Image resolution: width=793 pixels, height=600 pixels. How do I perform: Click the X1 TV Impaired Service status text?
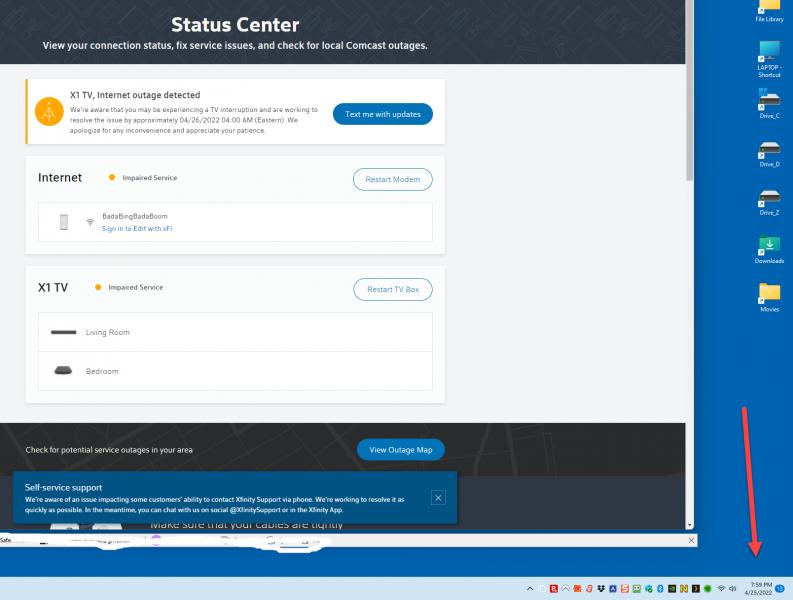(x=136, y=287)
